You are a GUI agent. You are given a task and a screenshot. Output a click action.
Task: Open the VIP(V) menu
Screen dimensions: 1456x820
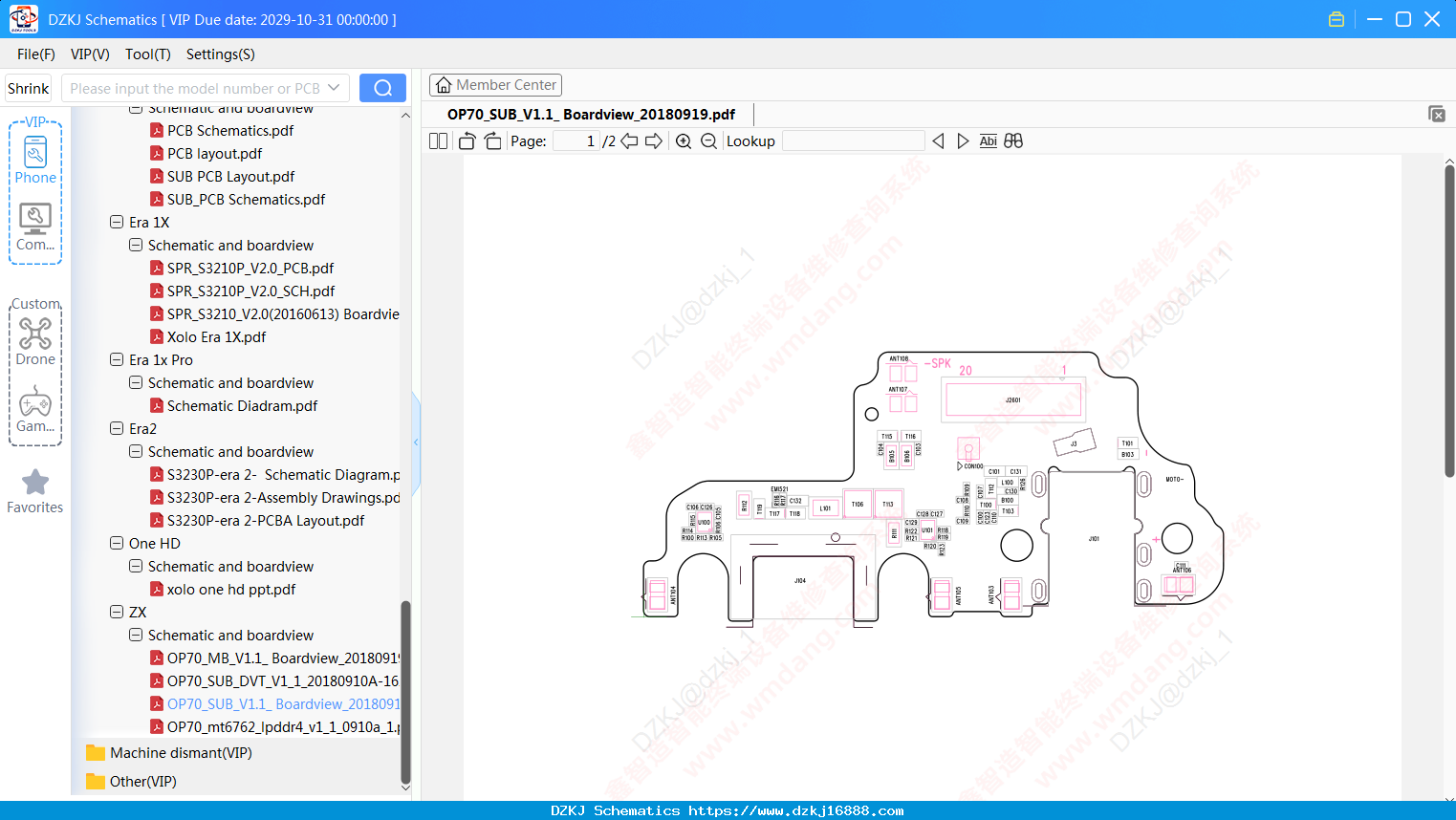coord(90,54)
